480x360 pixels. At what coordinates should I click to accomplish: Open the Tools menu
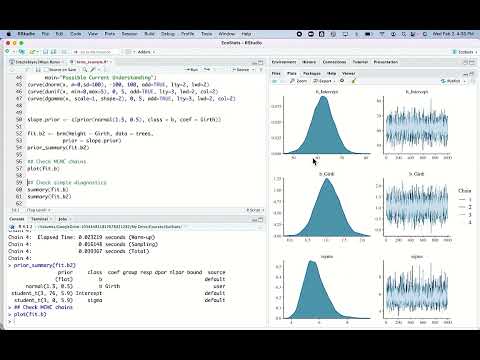pos(207,34)
